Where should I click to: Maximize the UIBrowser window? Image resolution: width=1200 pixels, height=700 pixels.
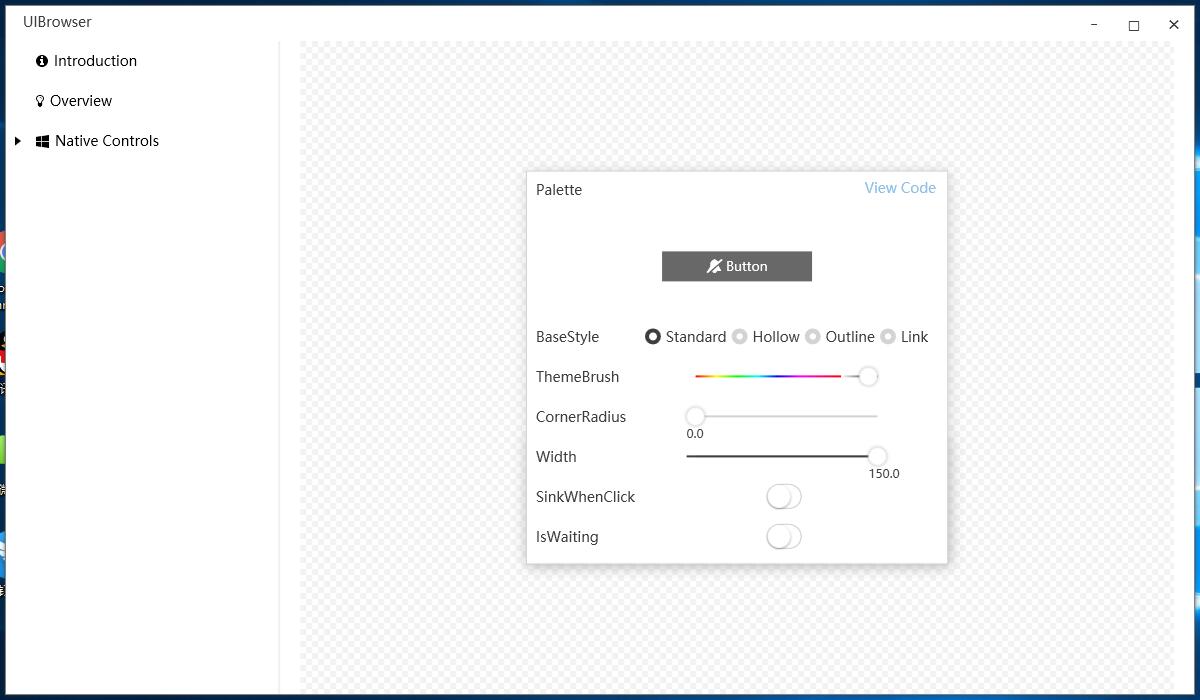1134,25
